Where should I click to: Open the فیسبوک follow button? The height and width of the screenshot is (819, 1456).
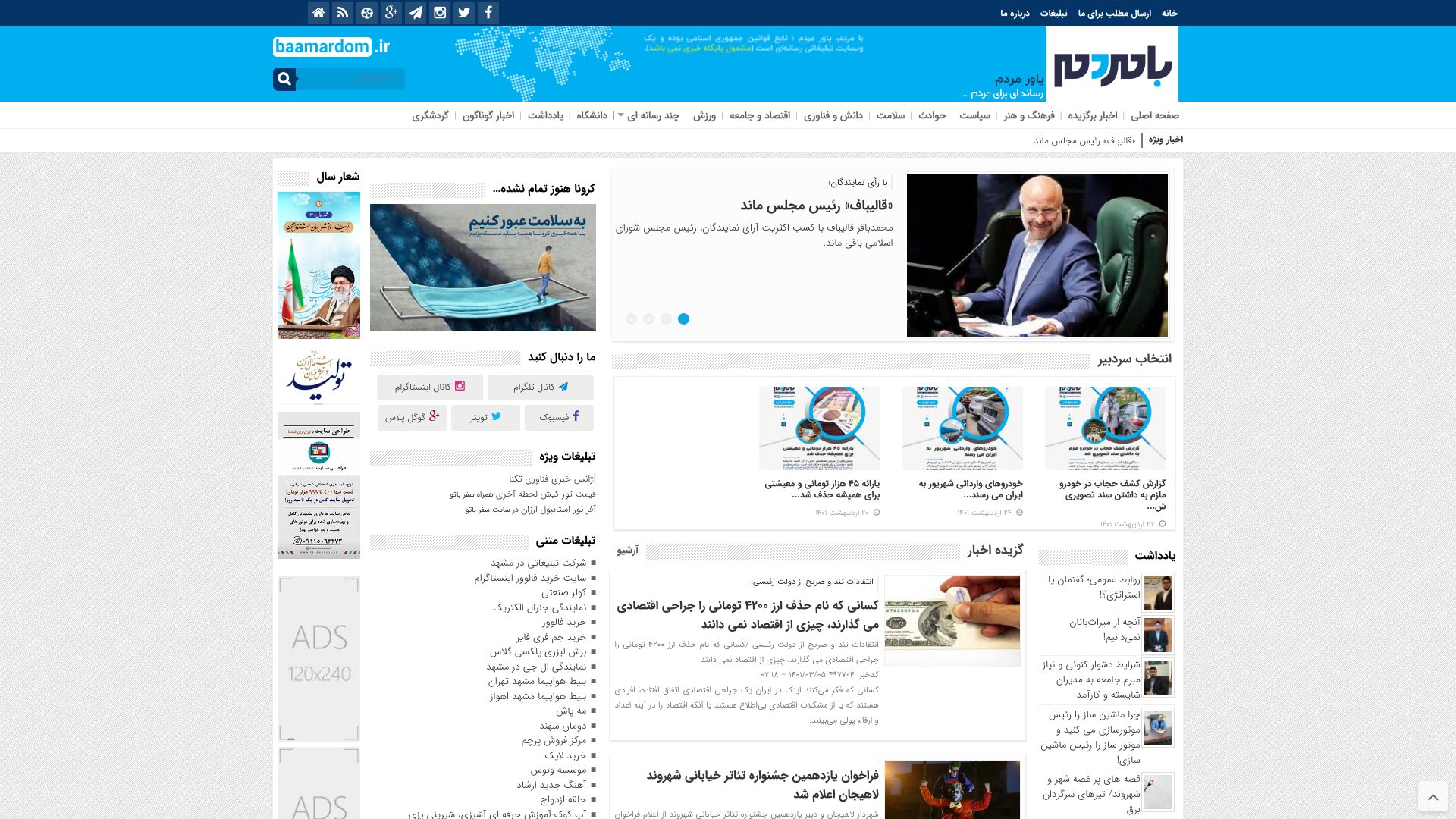pyautogui.click(x=559, y=417)
